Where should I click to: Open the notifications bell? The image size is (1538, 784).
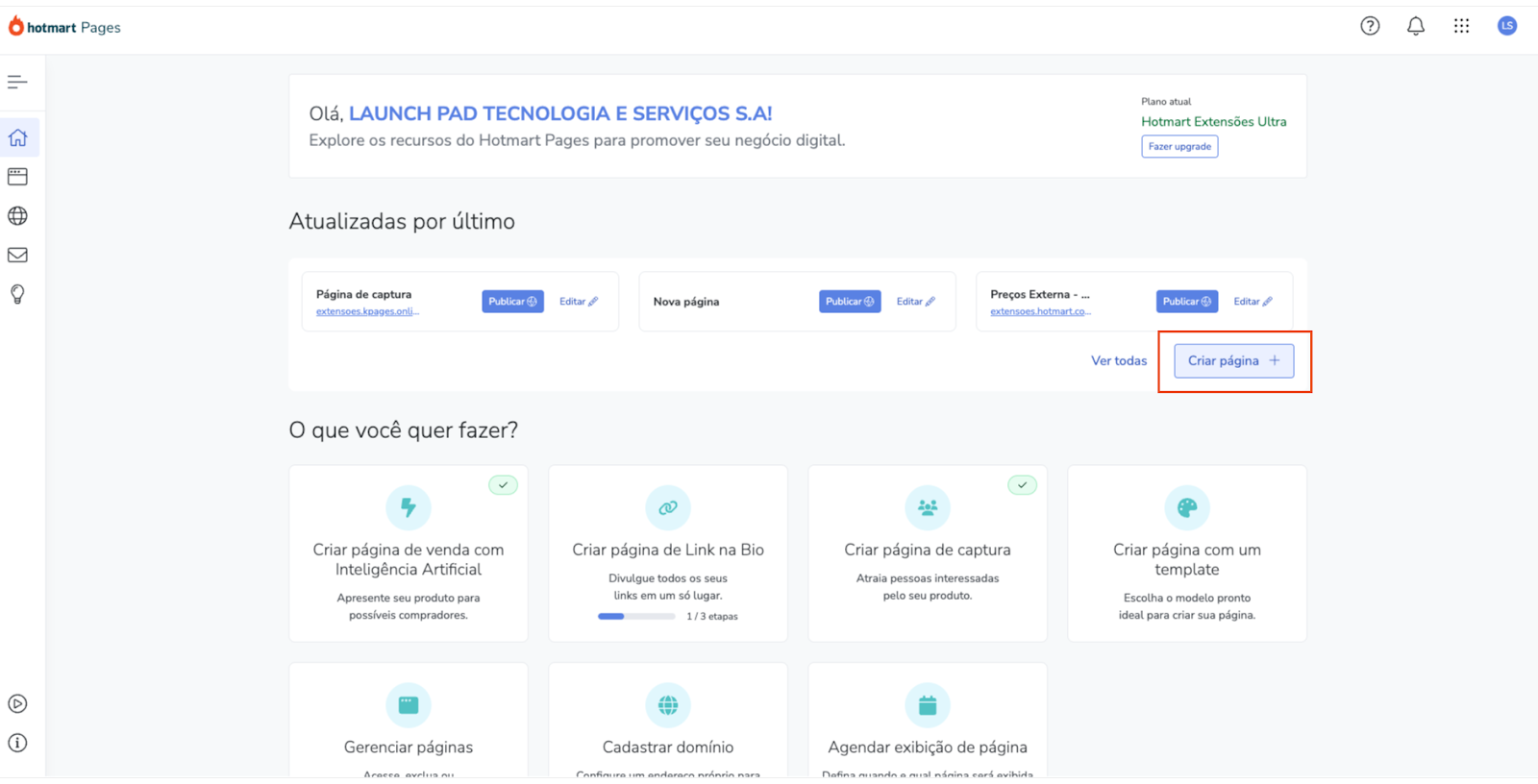coord(1416,26)
